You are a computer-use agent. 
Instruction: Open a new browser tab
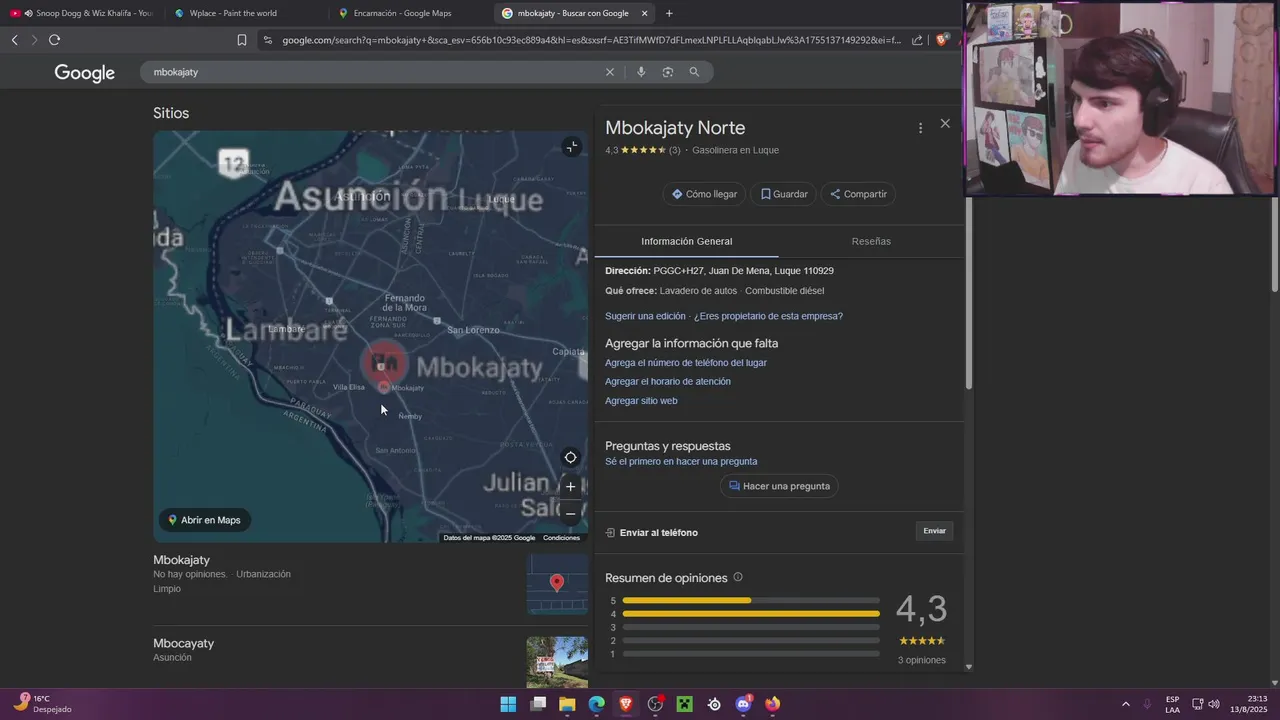[669, 13]
